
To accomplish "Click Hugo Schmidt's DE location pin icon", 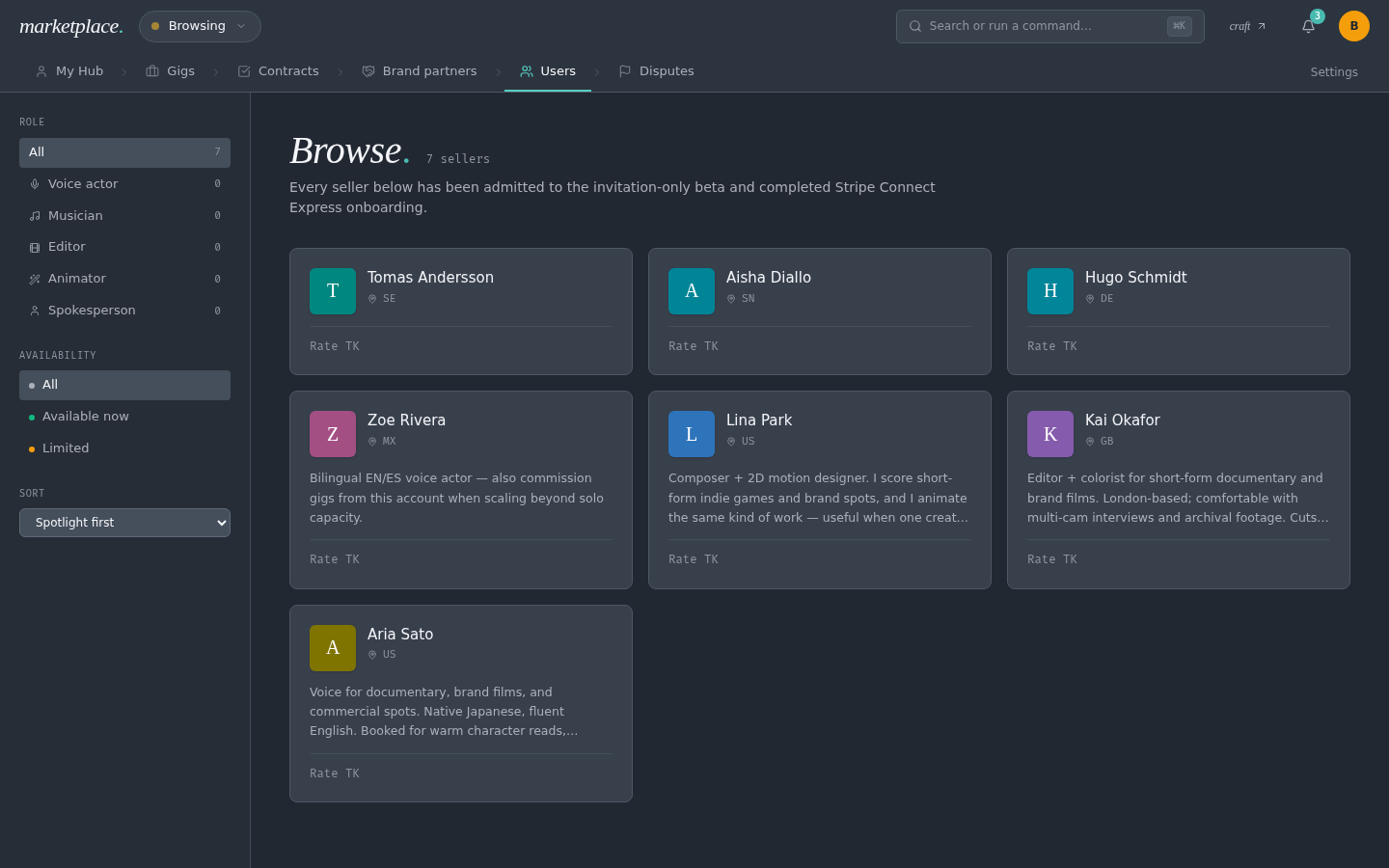I will point(1090,299).
